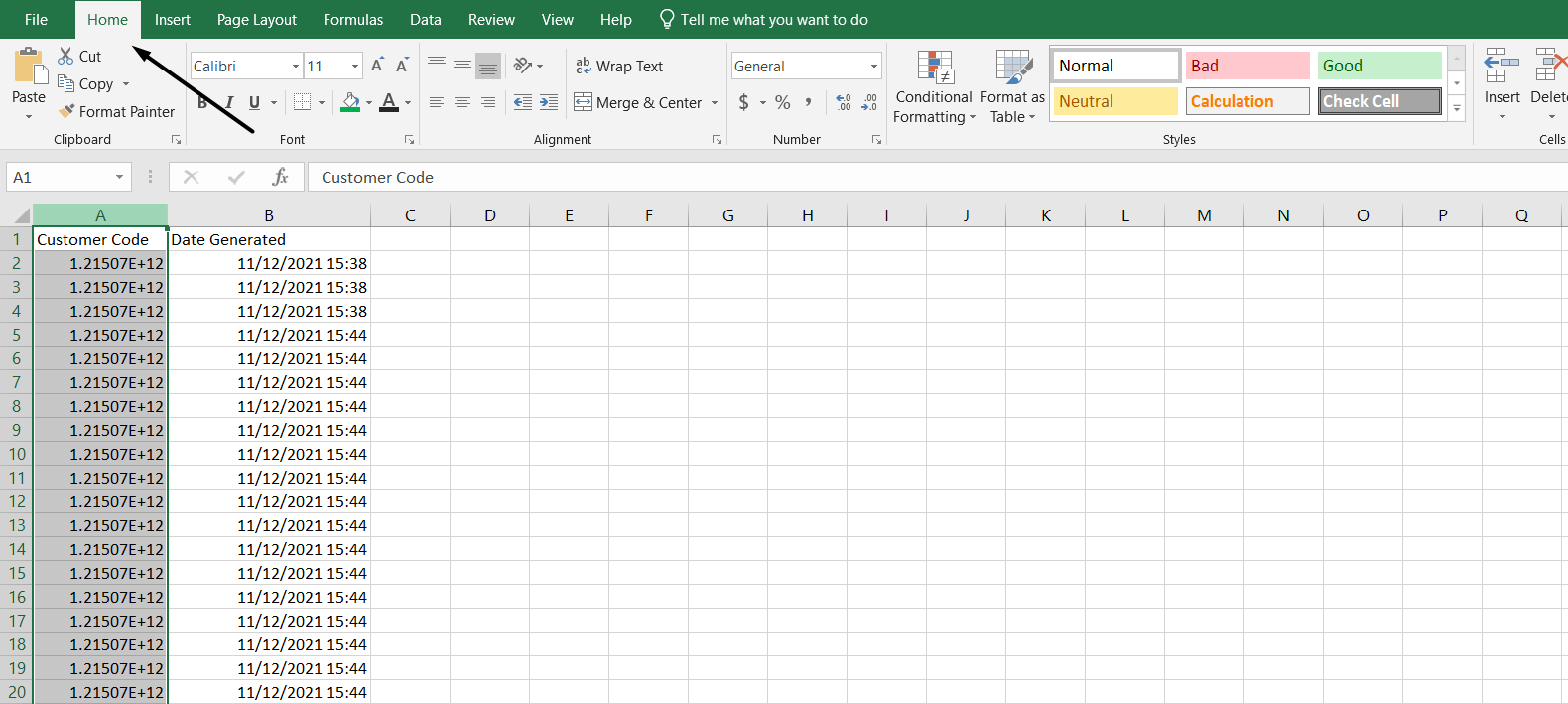Switch to the Data tab
This screenshot has height=704, width=1568.
click(x=426, y=20)
